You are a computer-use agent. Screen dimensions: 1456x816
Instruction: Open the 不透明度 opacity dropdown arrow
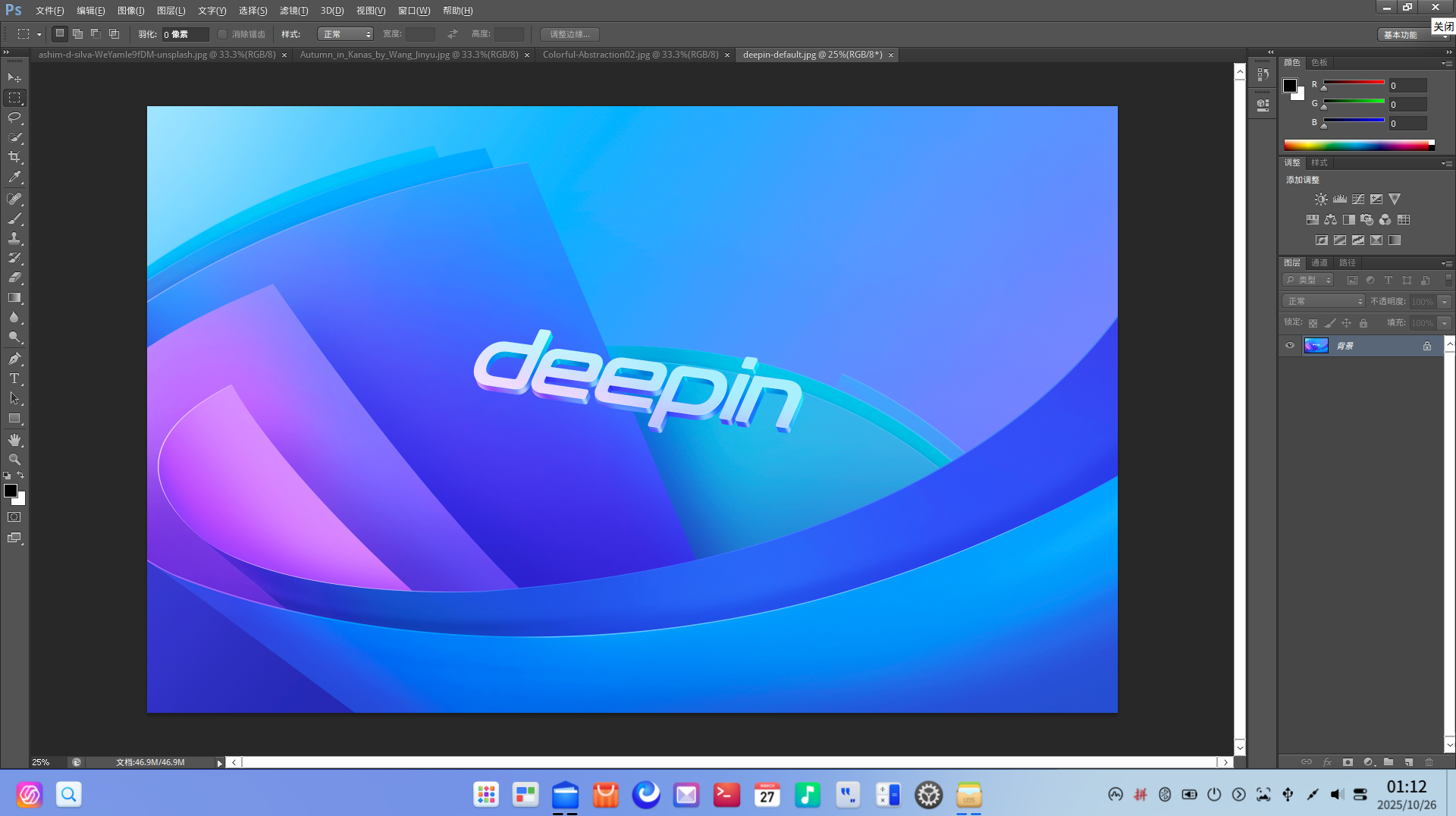[1445, 302]
